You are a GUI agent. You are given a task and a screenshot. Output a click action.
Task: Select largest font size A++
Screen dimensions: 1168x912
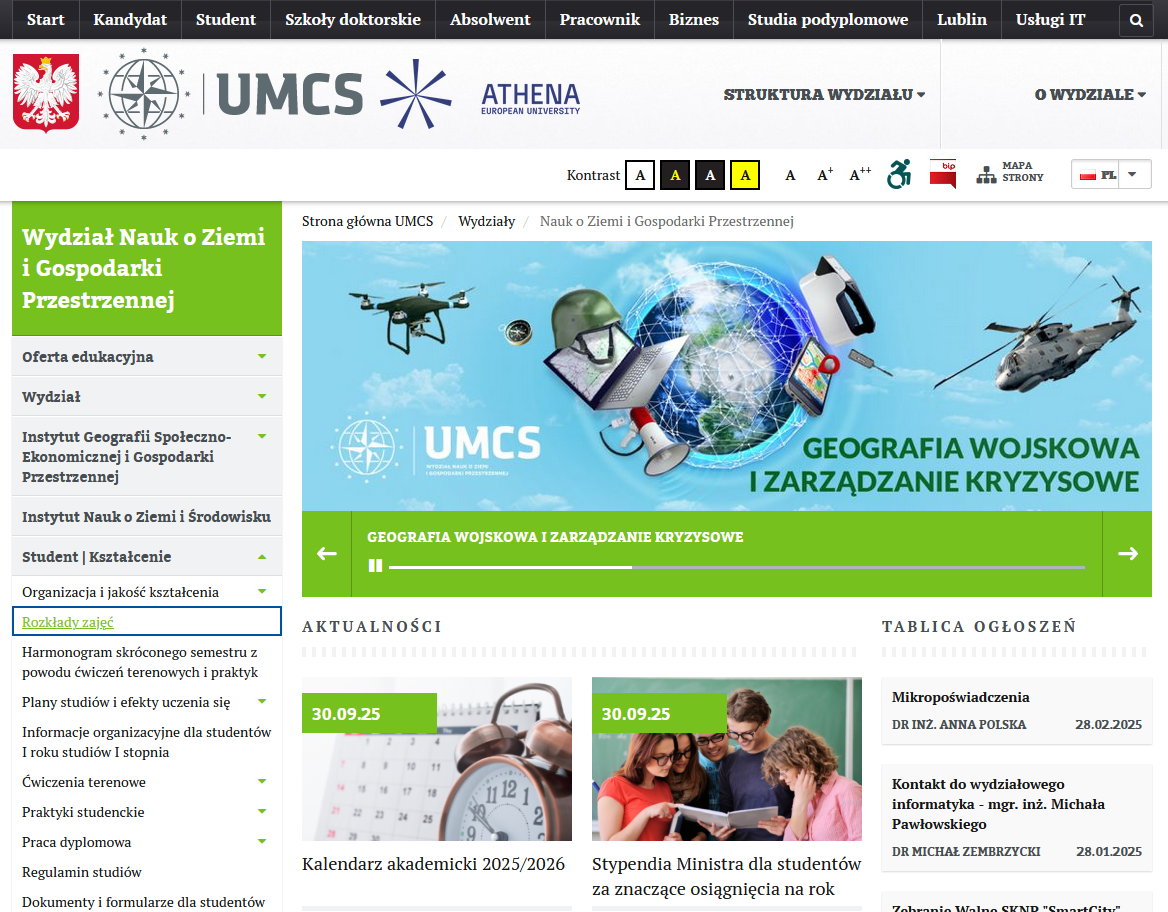tap(860, 175)
